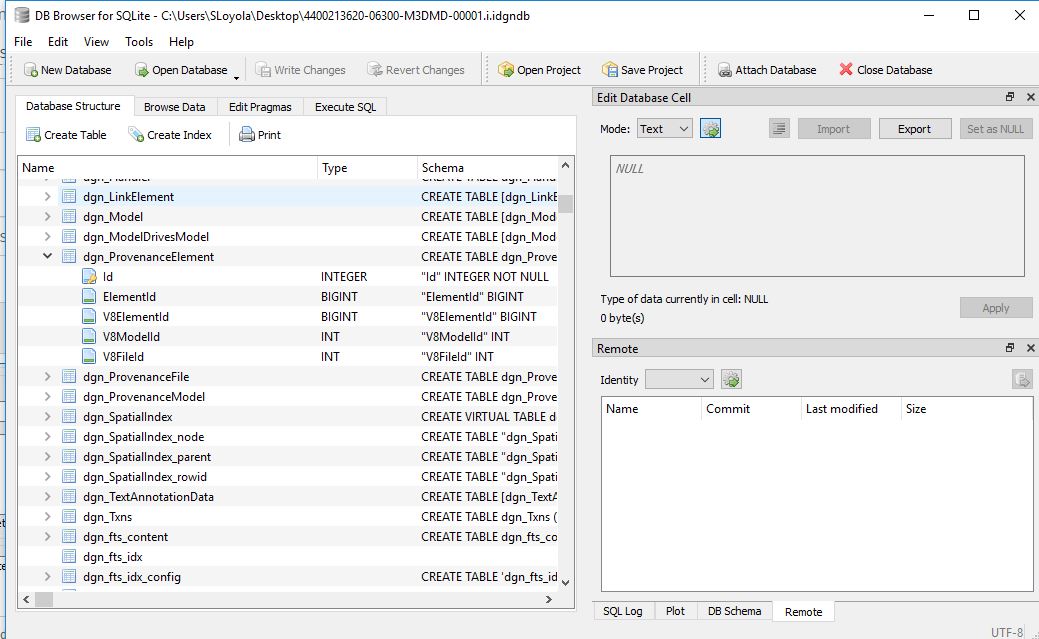Click the Attach Database toolbar icon

pyautogui.click(x=725, y=70)
